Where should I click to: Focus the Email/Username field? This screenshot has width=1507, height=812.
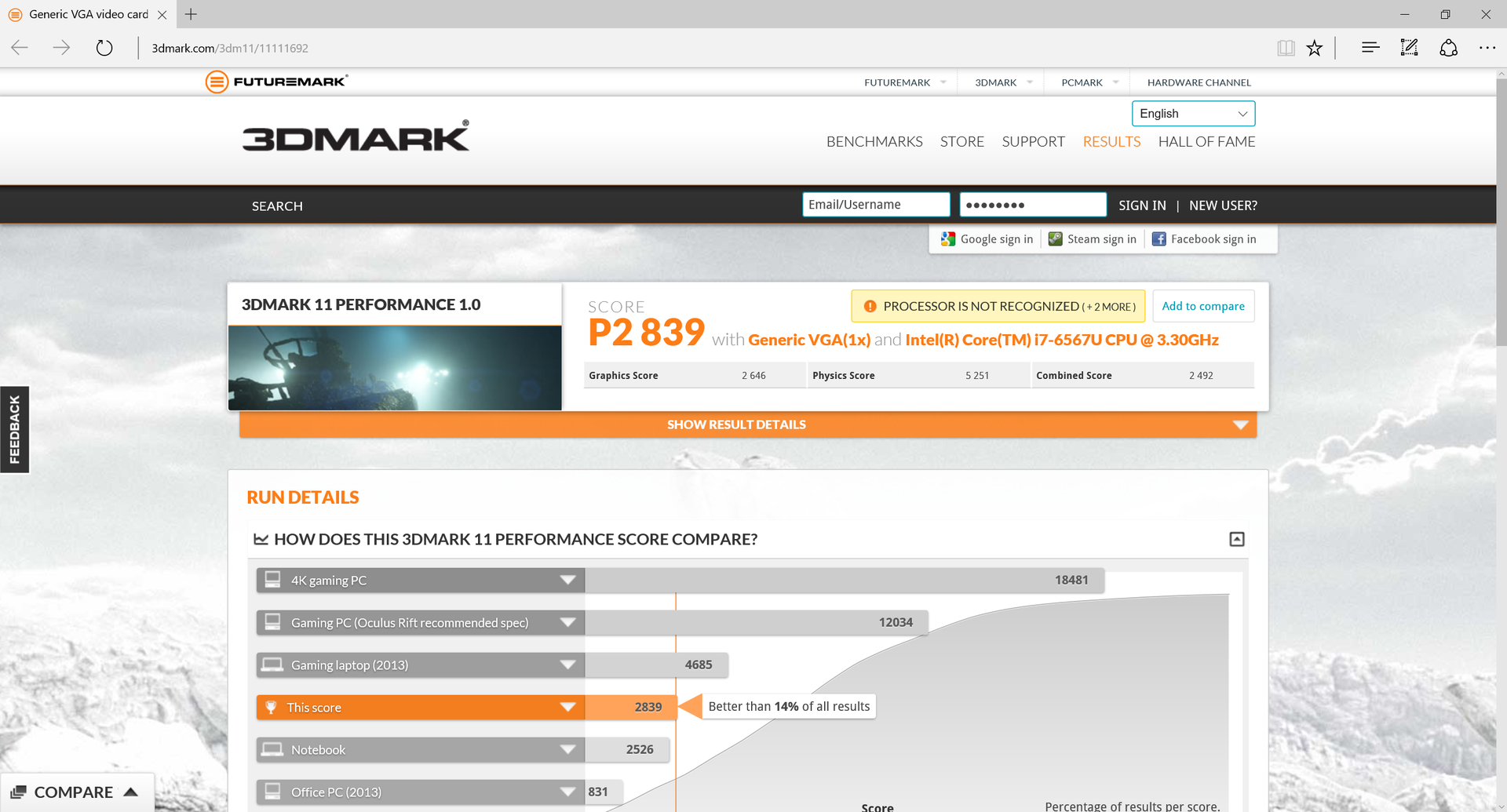tap(876, 204)
